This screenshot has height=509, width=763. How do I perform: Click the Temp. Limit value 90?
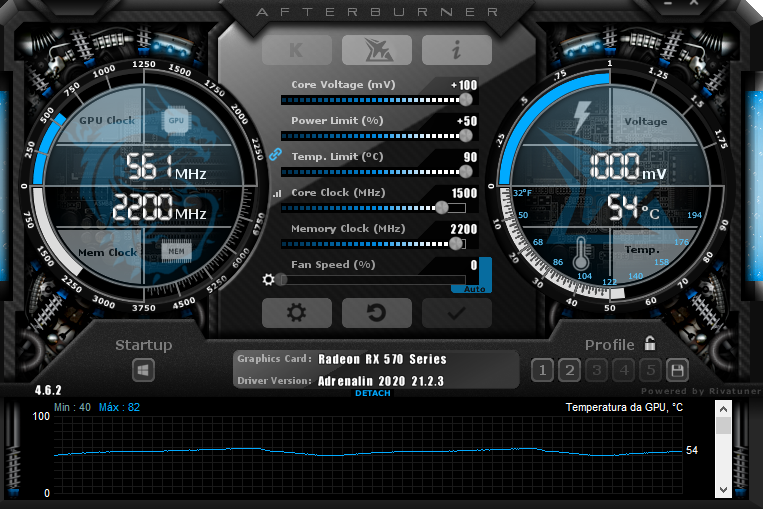pyautogui.click(x=470, y=157)
